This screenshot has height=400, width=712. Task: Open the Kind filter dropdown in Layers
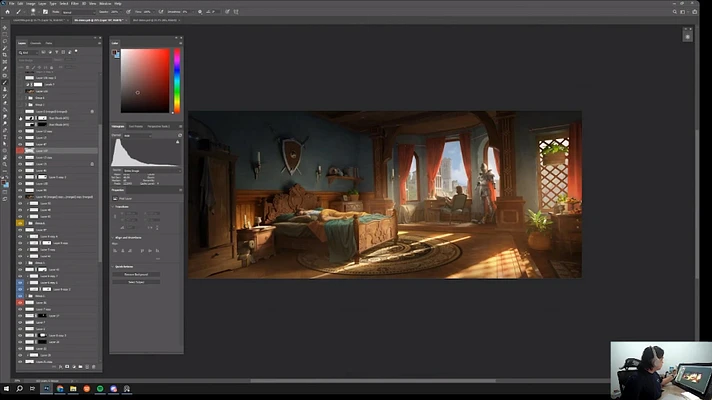click(x=28, y=52)
